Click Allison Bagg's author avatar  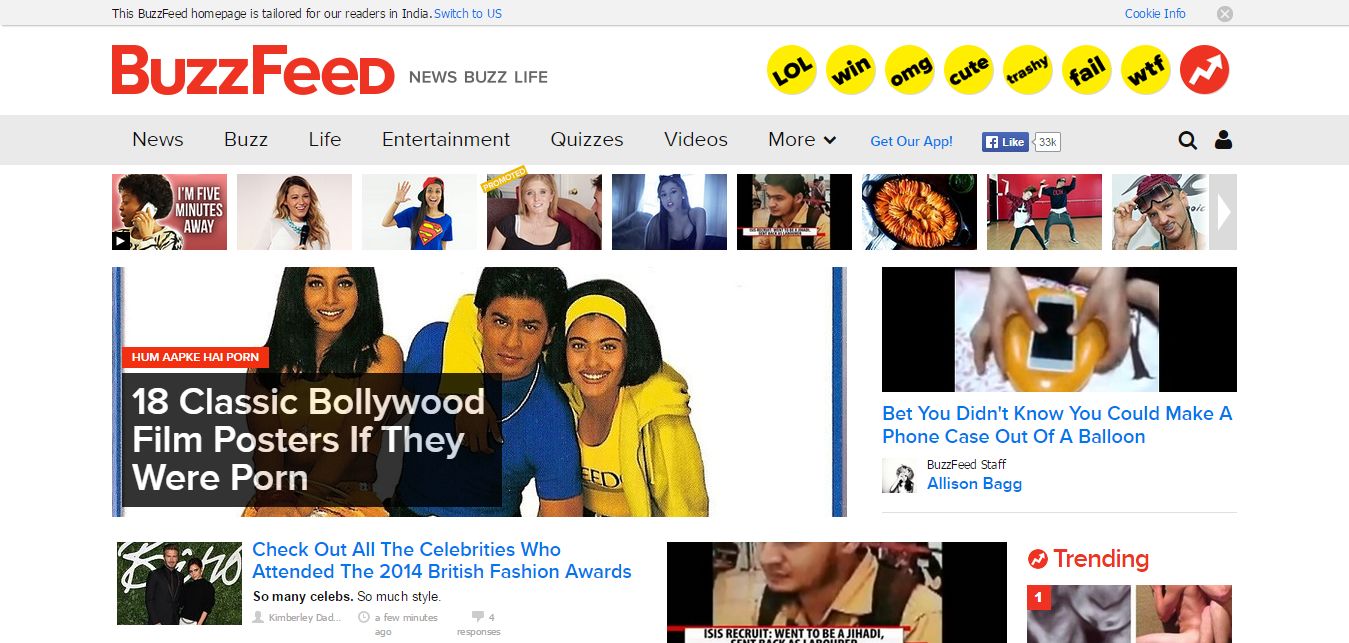click(899, 476)
